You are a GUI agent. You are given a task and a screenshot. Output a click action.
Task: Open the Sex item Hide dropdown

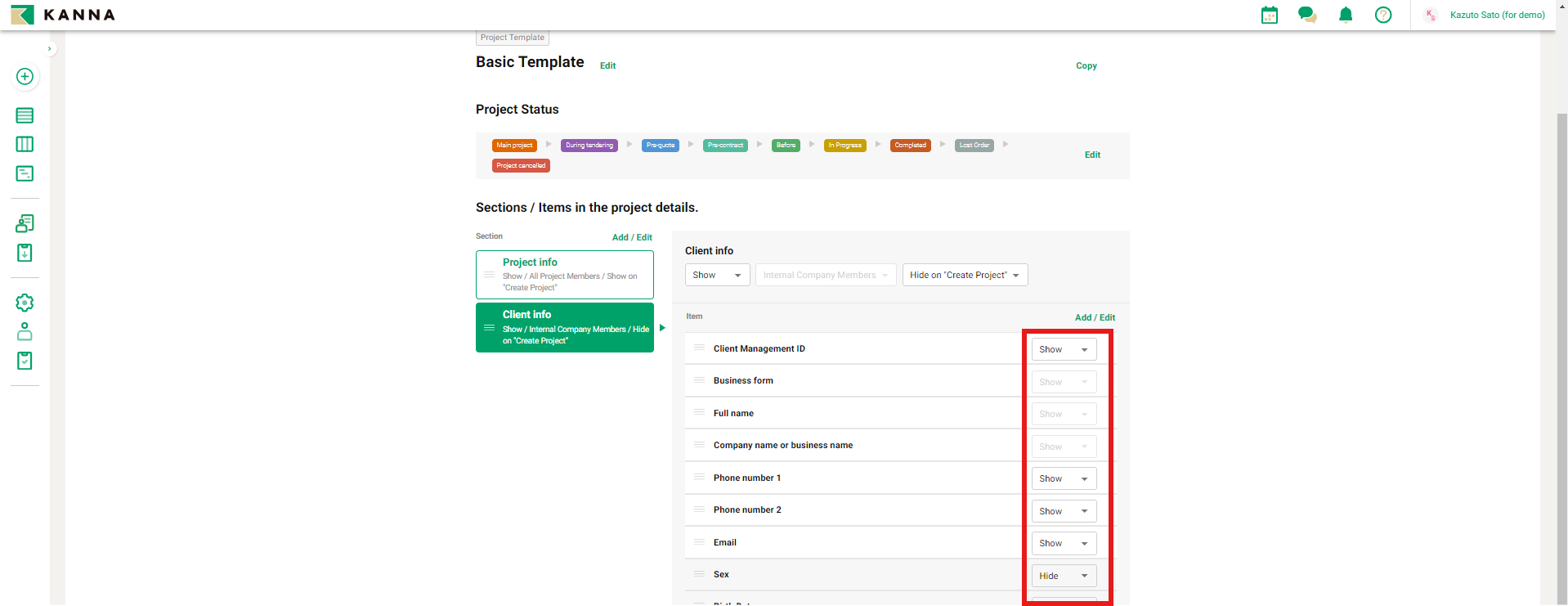pos(1063,576)
